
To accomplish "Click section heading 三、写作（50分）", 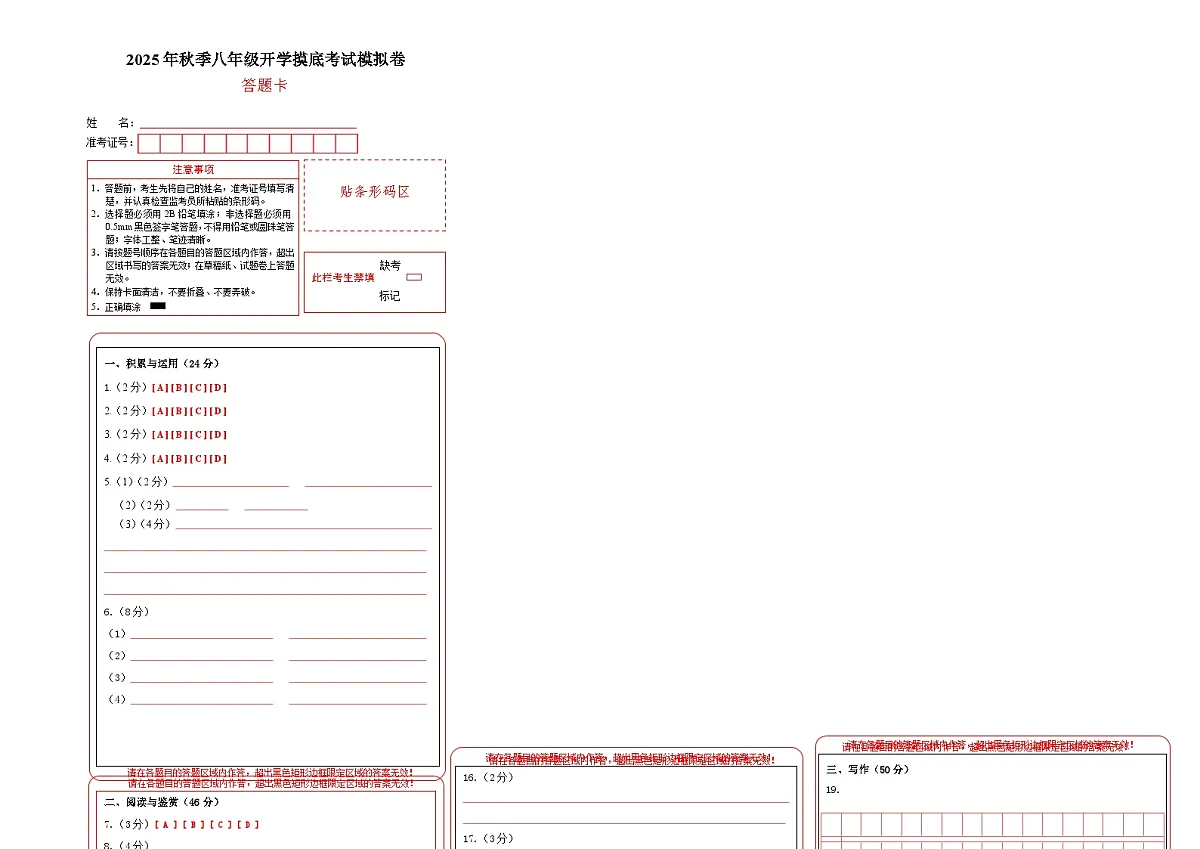I will (x=867, y=770).
